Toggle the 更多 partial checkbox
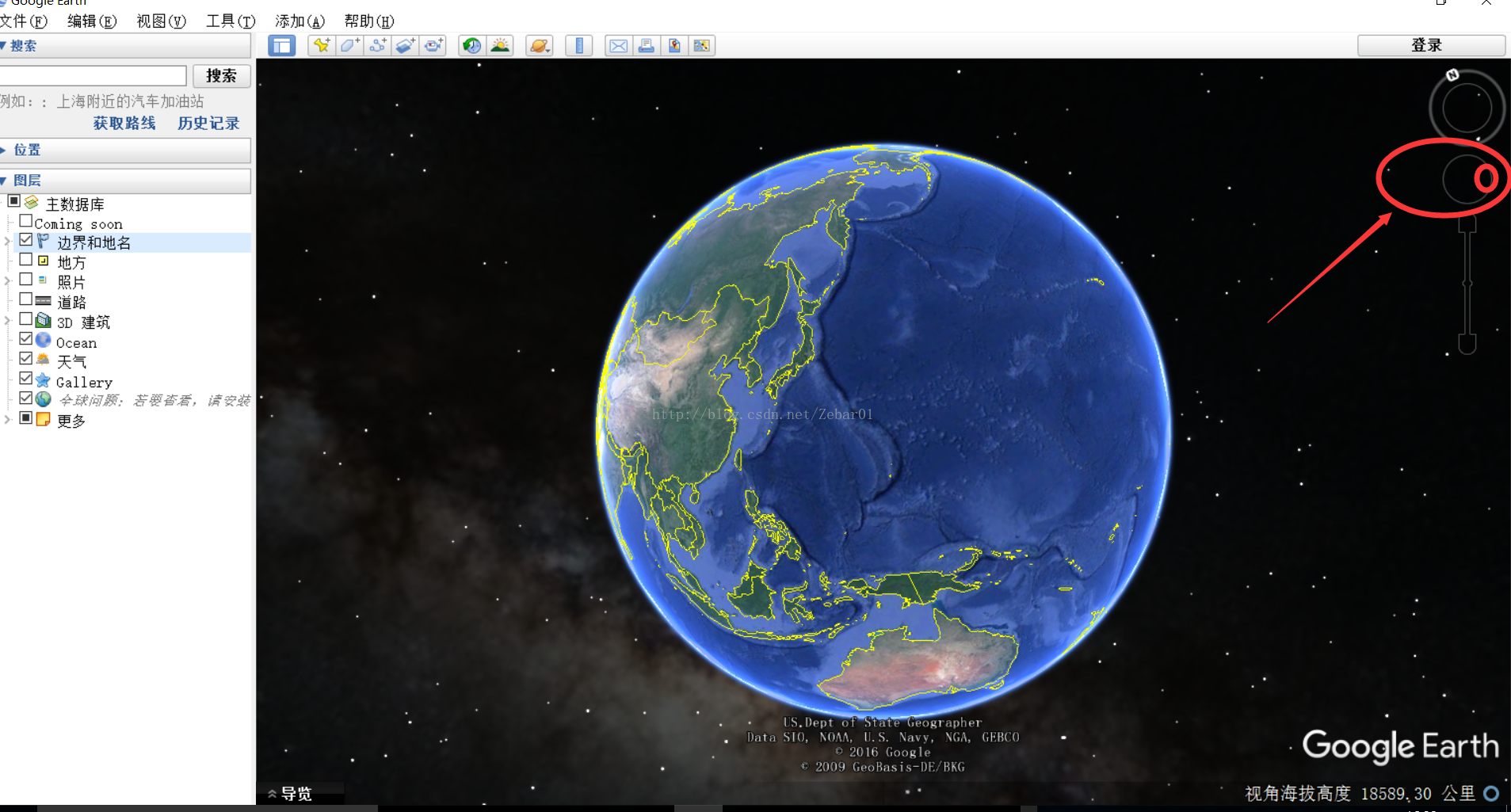 point(26,417)
